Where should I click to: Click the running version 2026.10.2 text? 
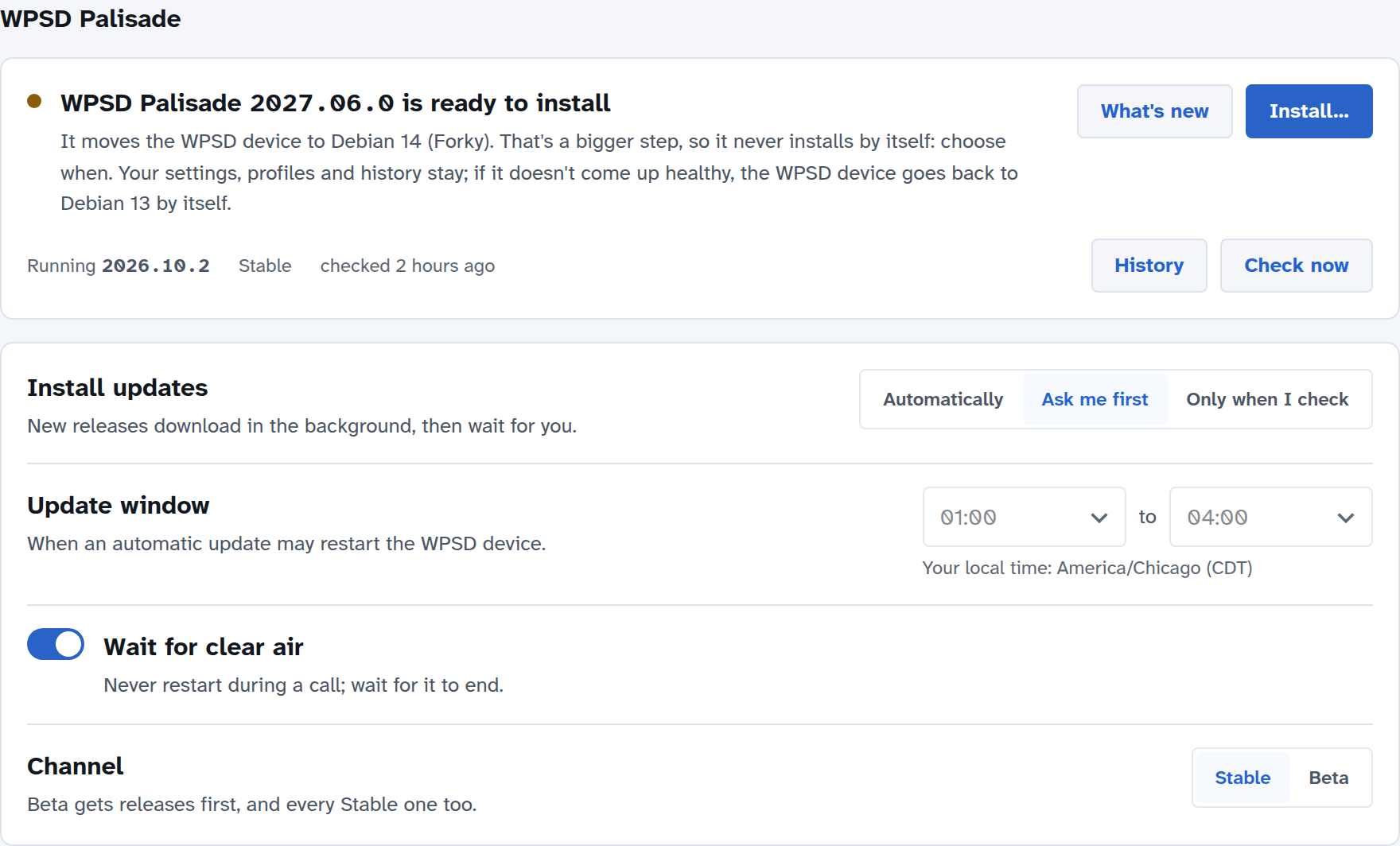[156, 266]
